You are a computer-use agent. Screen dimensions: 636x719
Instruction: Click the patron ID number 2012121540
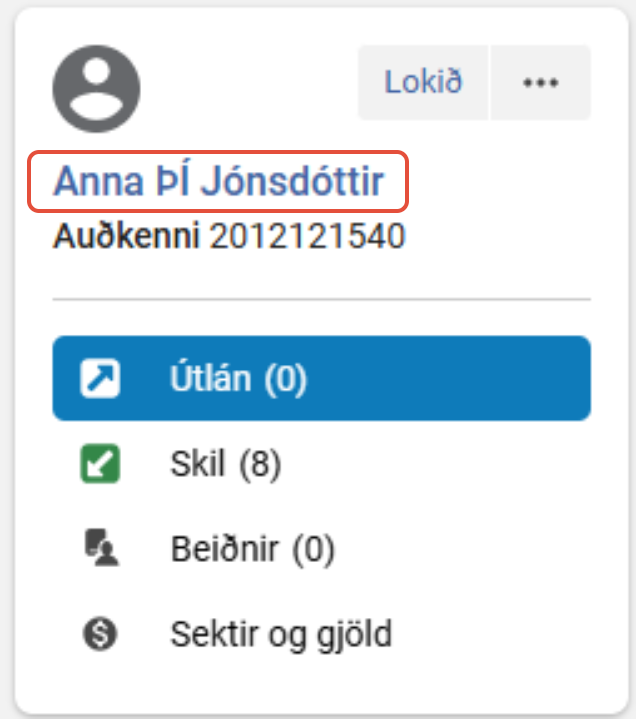tap(306, 237)
